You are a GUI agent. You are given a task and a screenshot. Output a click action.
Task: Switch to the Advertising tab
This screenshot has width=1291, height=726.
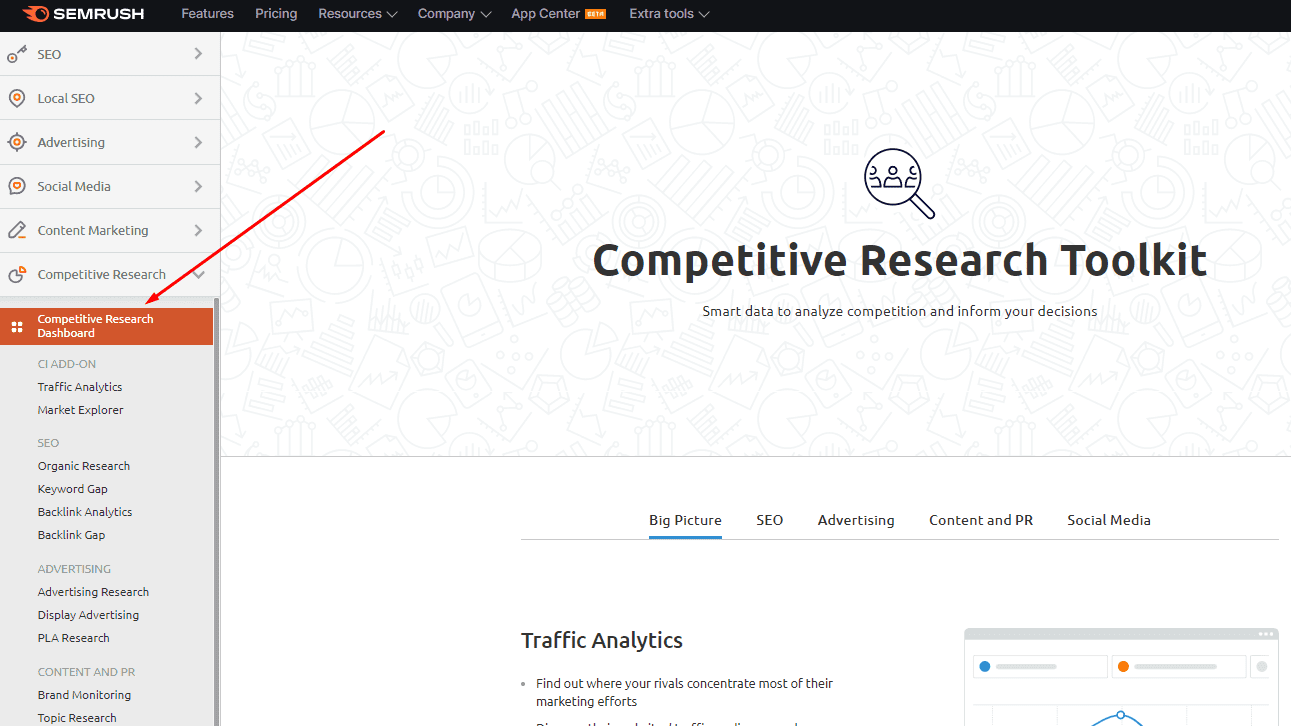click(x=856, y=520)
